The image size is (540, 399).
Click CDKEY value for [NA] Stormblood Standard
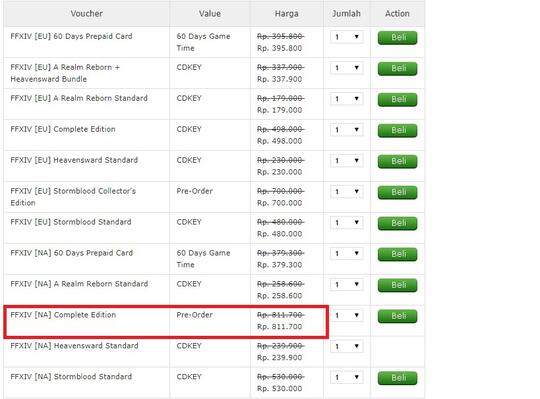(189, 377)
